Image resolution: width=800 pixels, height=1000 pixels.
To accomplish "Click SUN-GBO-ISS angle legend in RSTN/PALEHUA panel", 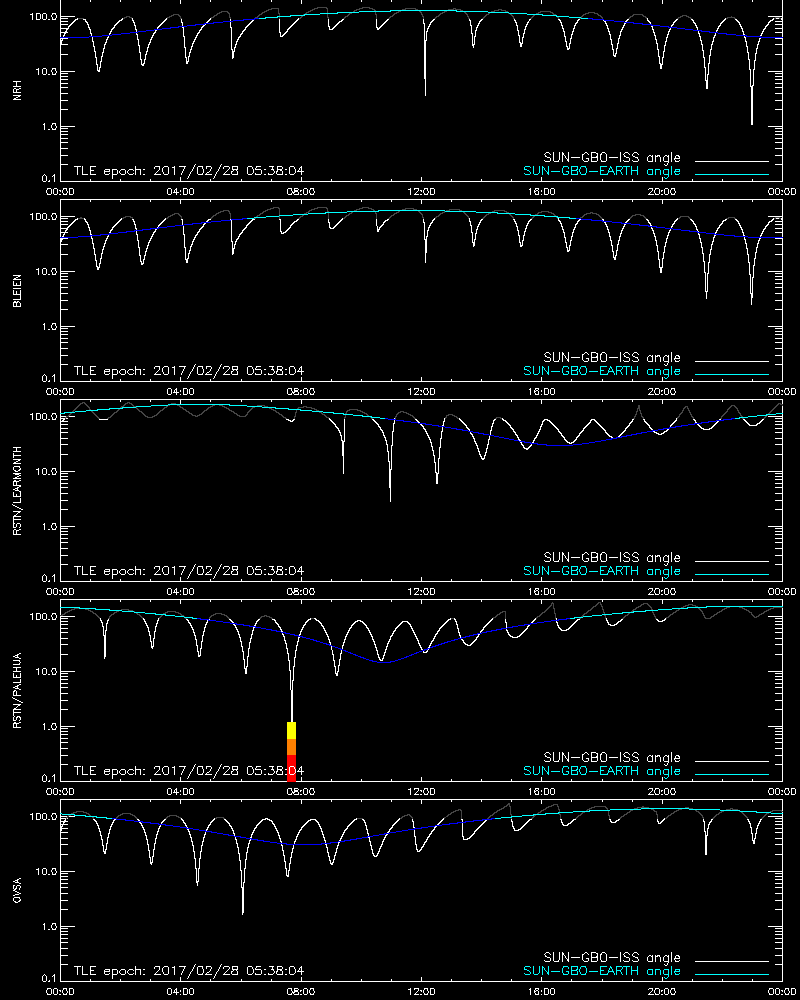I will (612, 758).
